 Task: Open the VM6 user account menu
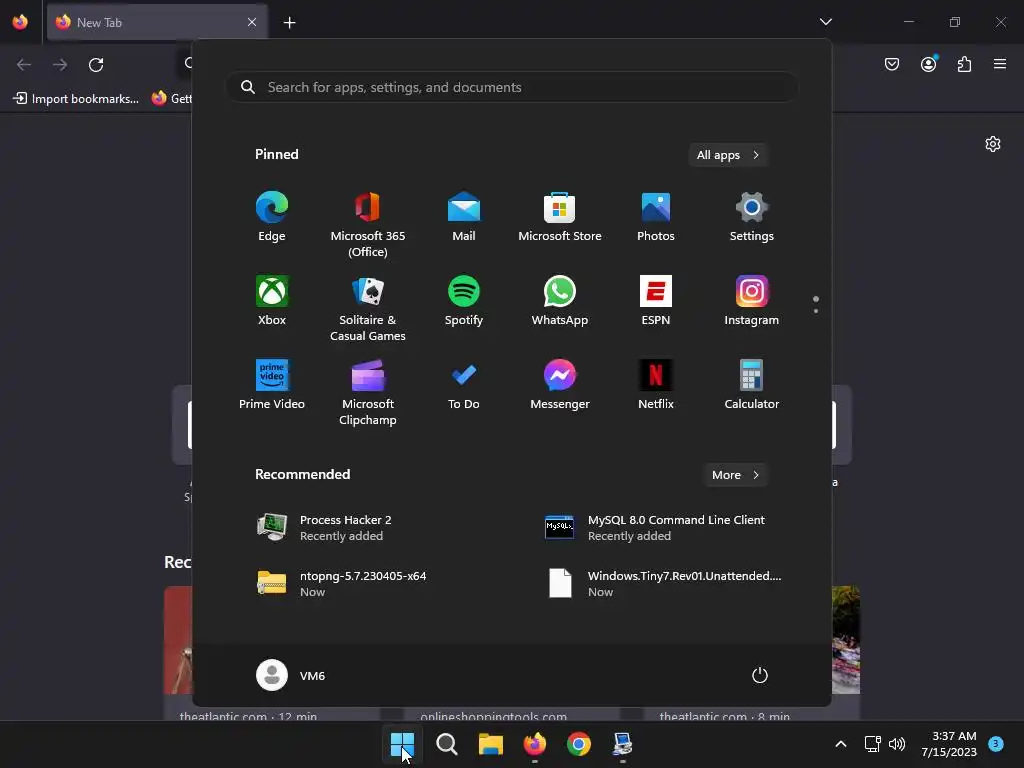(x=291, y=675)
